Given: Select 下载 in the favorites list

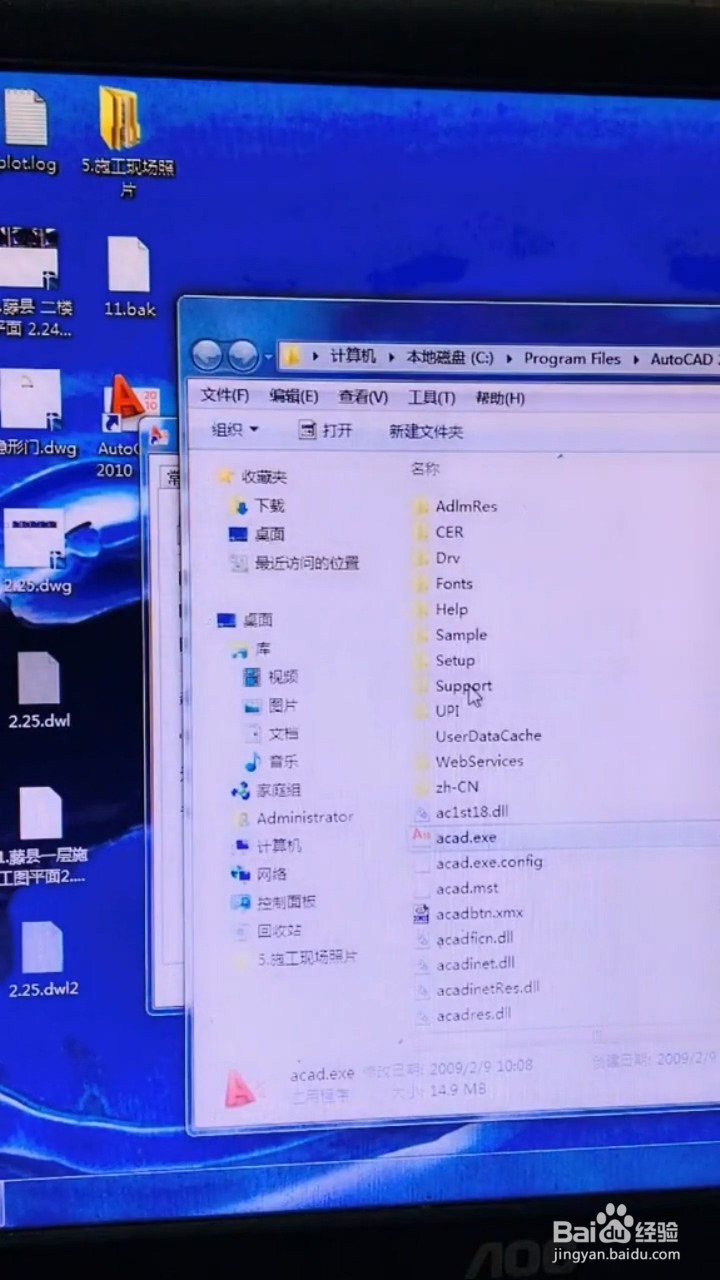Looking at the screenshot, I should point(257,505).
